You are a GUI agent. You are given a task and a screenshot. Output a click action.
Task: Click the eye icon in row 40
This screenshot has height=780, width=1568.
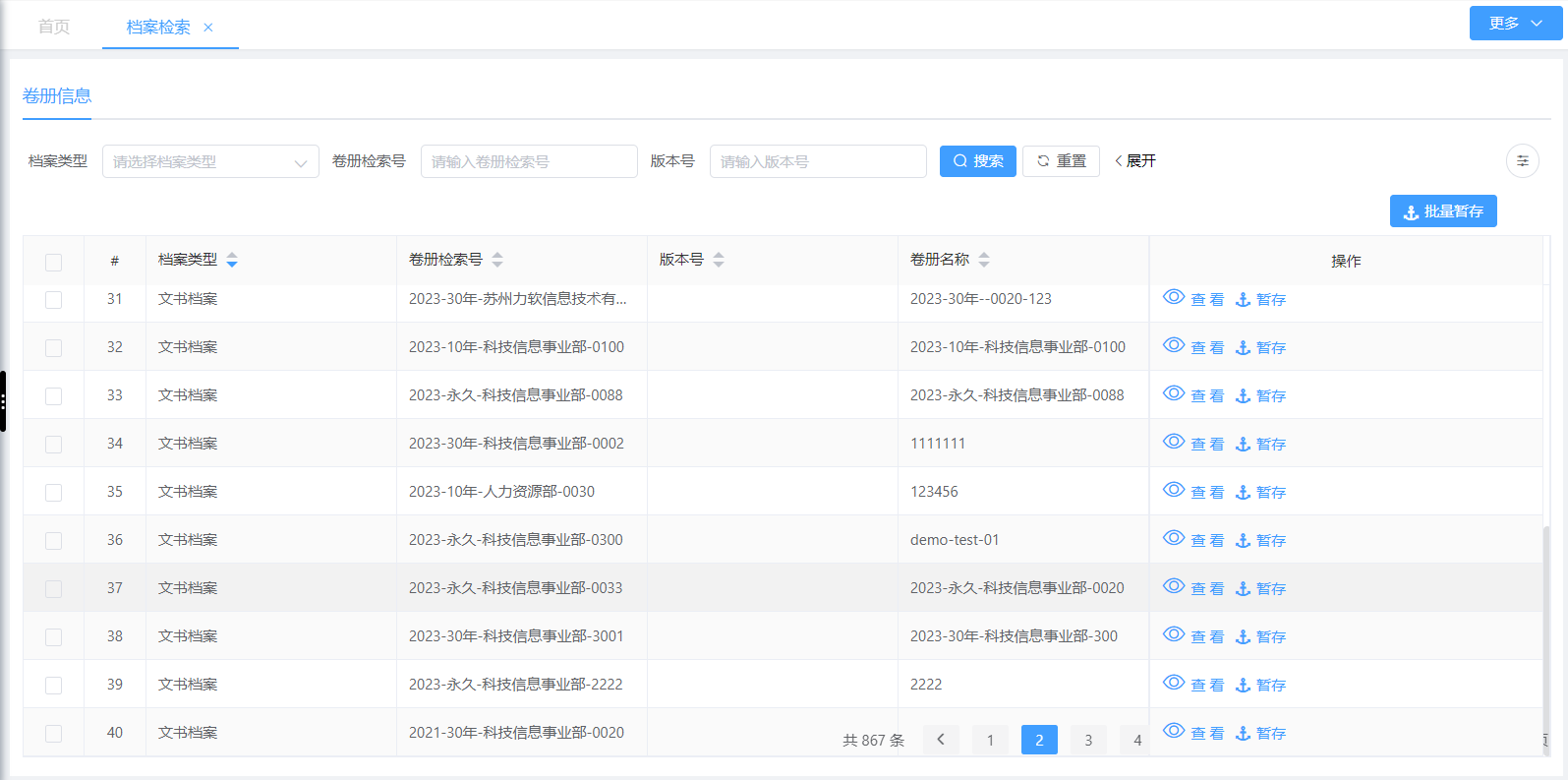tap(1174, 731)
